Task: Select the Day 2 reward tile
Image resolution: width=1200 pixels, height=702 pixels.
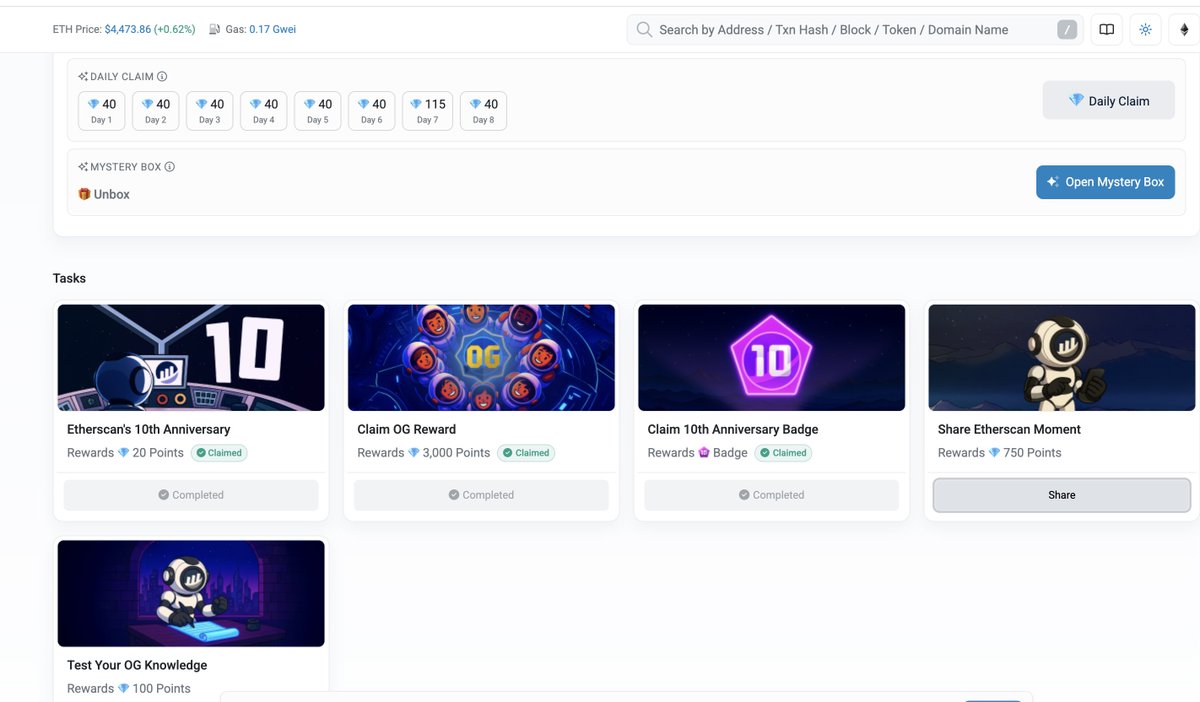Action: click(156, 111)
